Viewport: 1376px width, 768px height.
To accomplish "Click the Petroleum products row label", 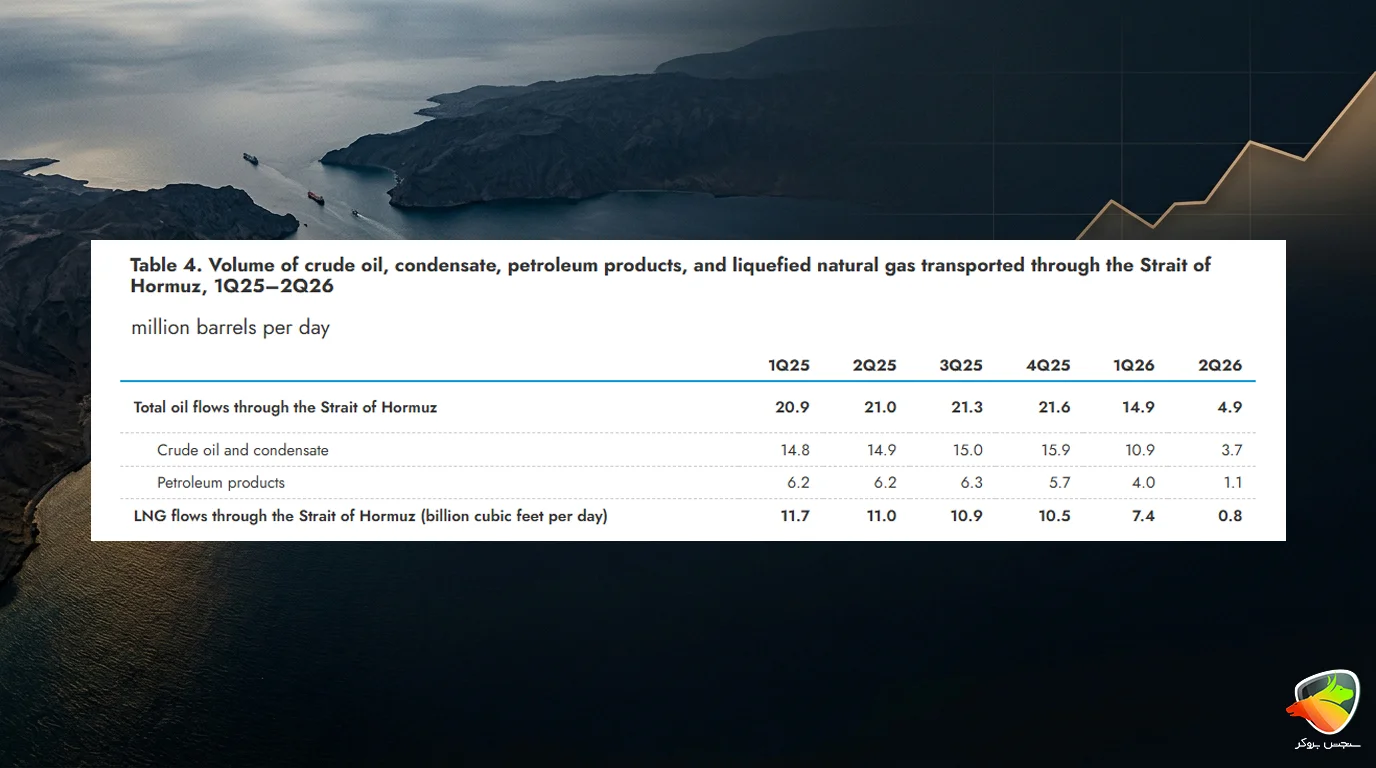I will tap(221, 483).
